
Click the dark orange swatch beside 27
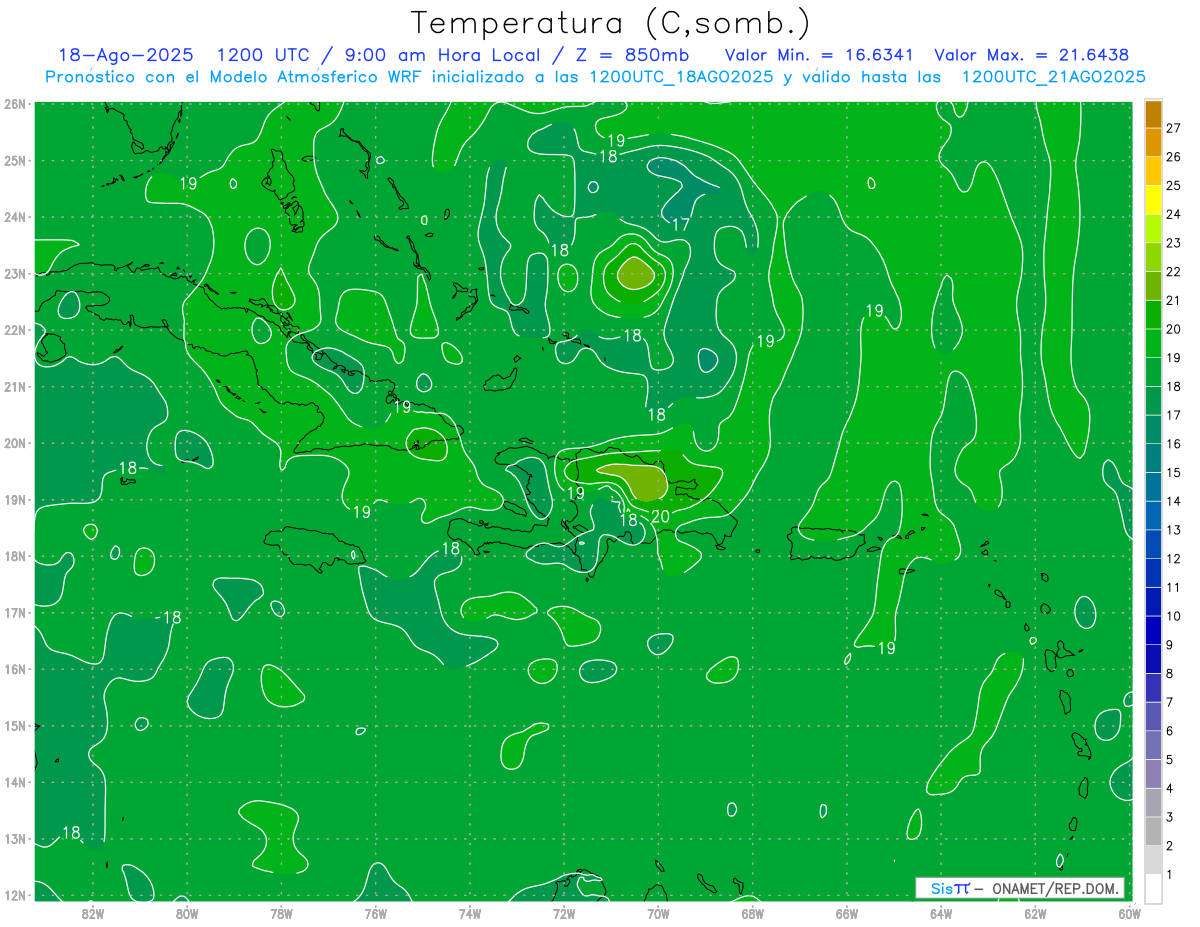coord(1153,114)
